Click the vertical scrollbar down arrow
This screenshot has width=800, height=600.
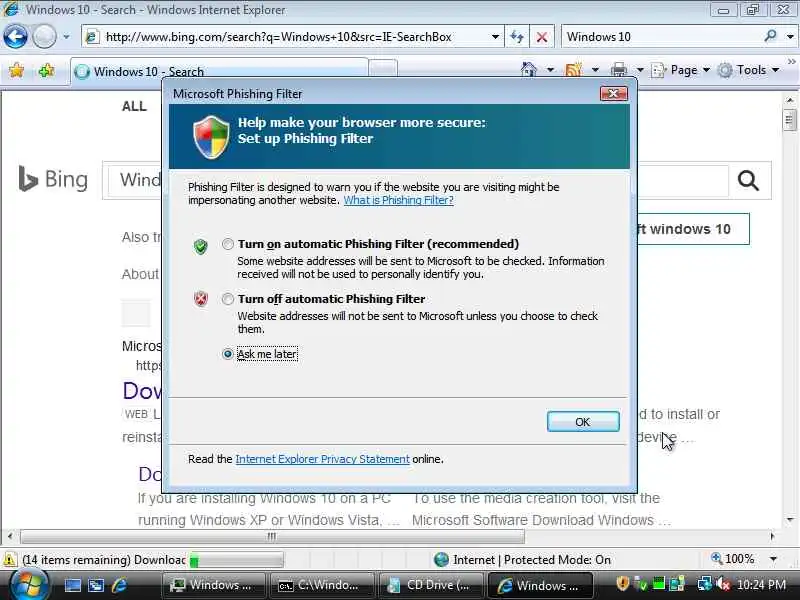[789, 520]
